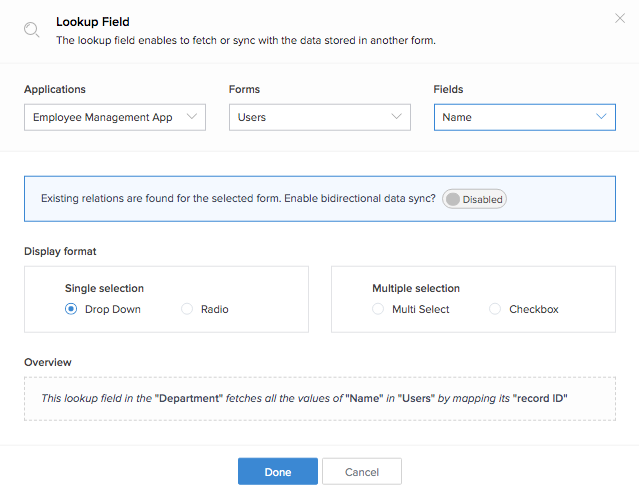Screen dimensions: 639x496
Task: Click the Applications dropdown chevron arrow
Action: (x=193, y=117)
